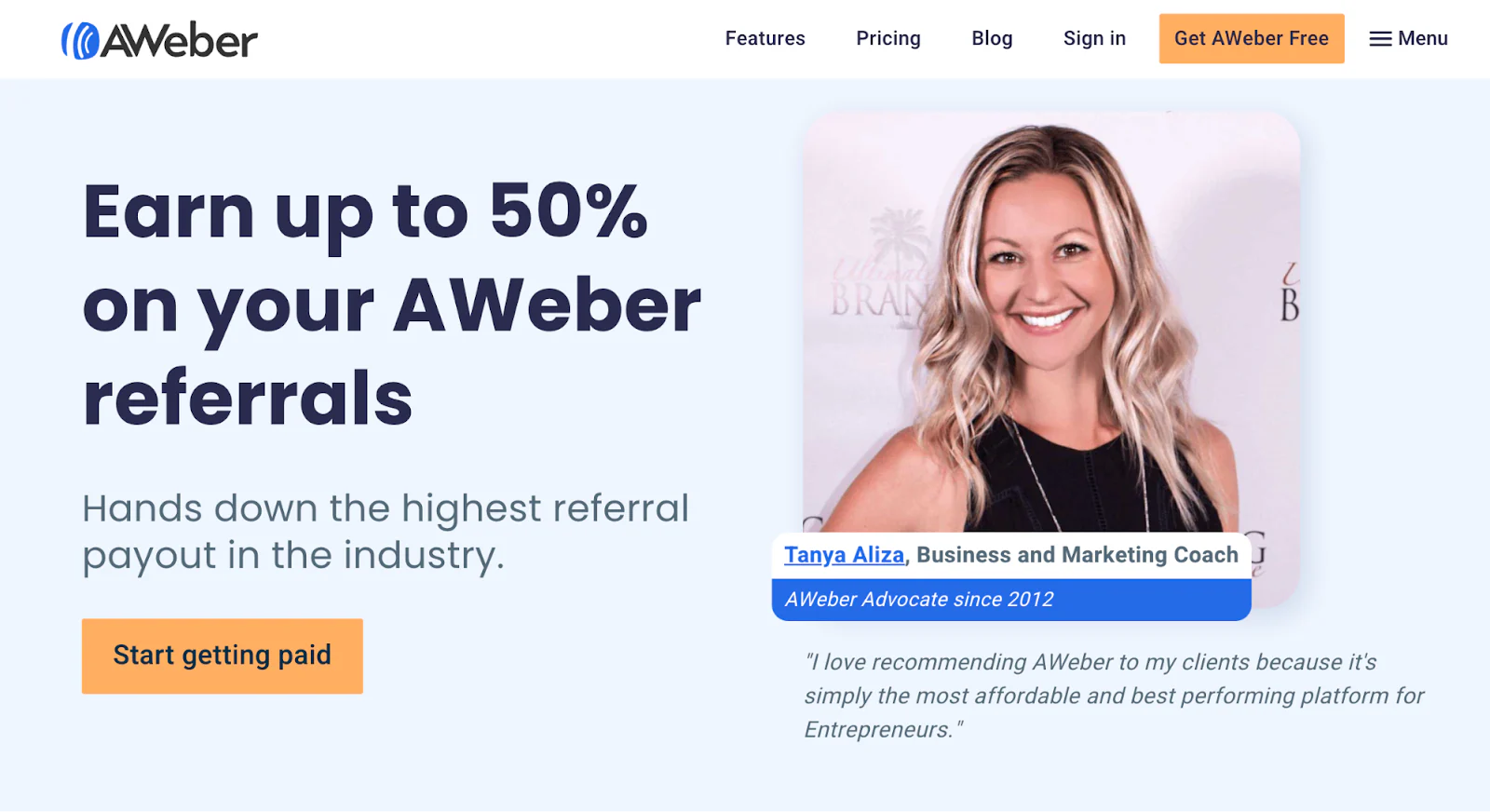Viewport: 1490px width, 812px height.
Task: Click the word referrals in the headline
Action: click(248, 398)
